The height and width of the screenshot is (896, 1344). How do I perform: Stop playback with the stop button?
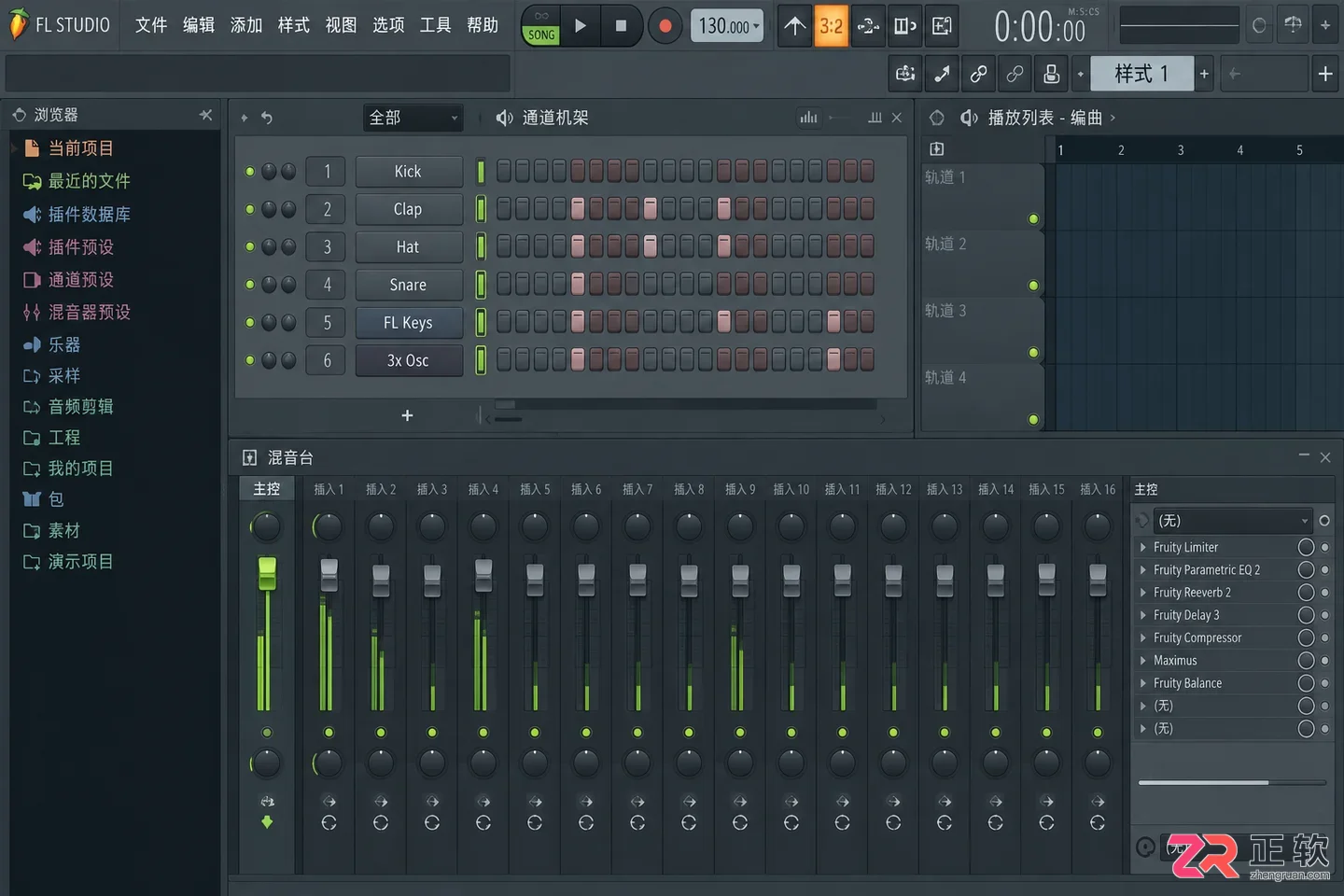pos(621,26)
